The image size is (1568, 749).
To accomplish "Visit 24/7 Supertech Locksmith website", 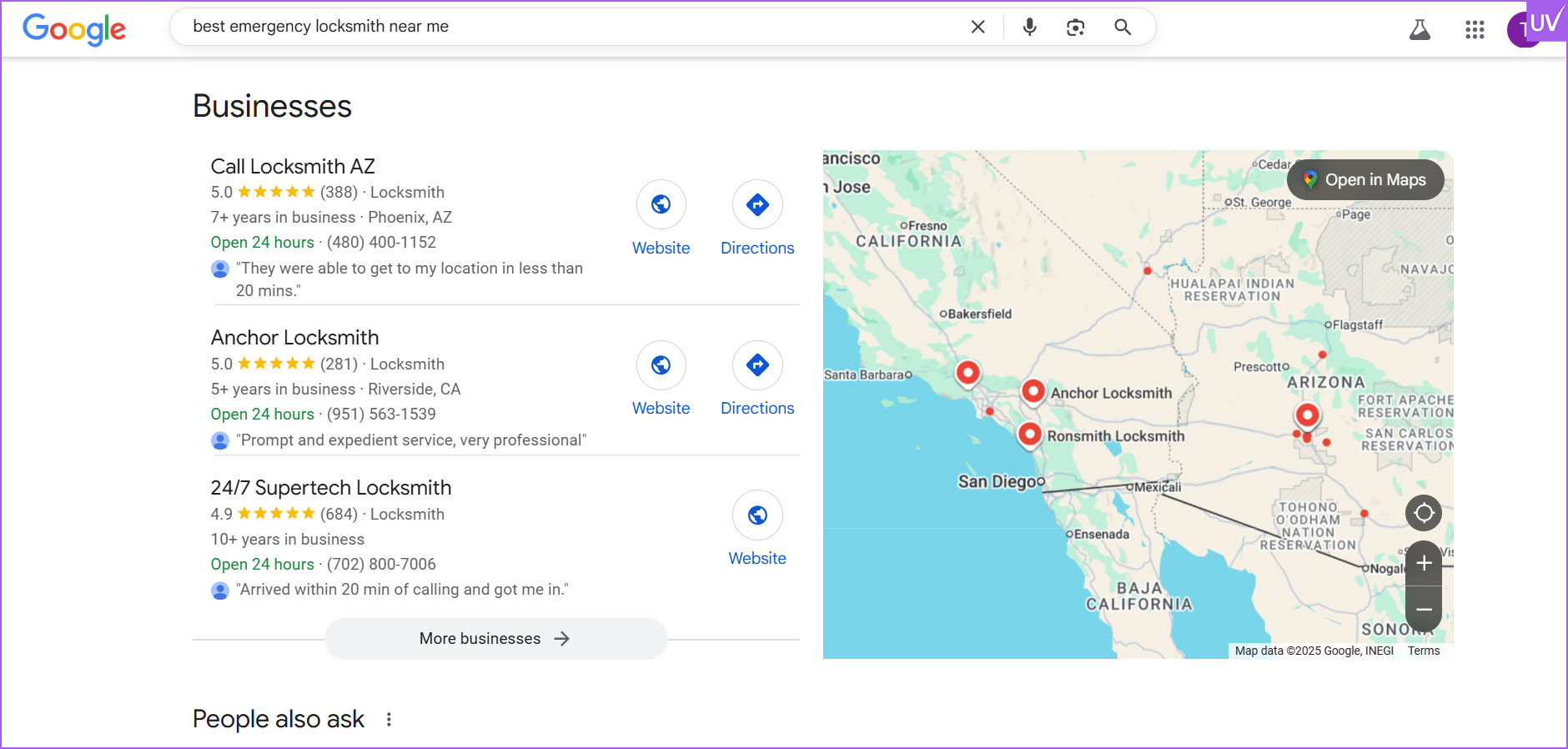I will [x=756, y=515].
